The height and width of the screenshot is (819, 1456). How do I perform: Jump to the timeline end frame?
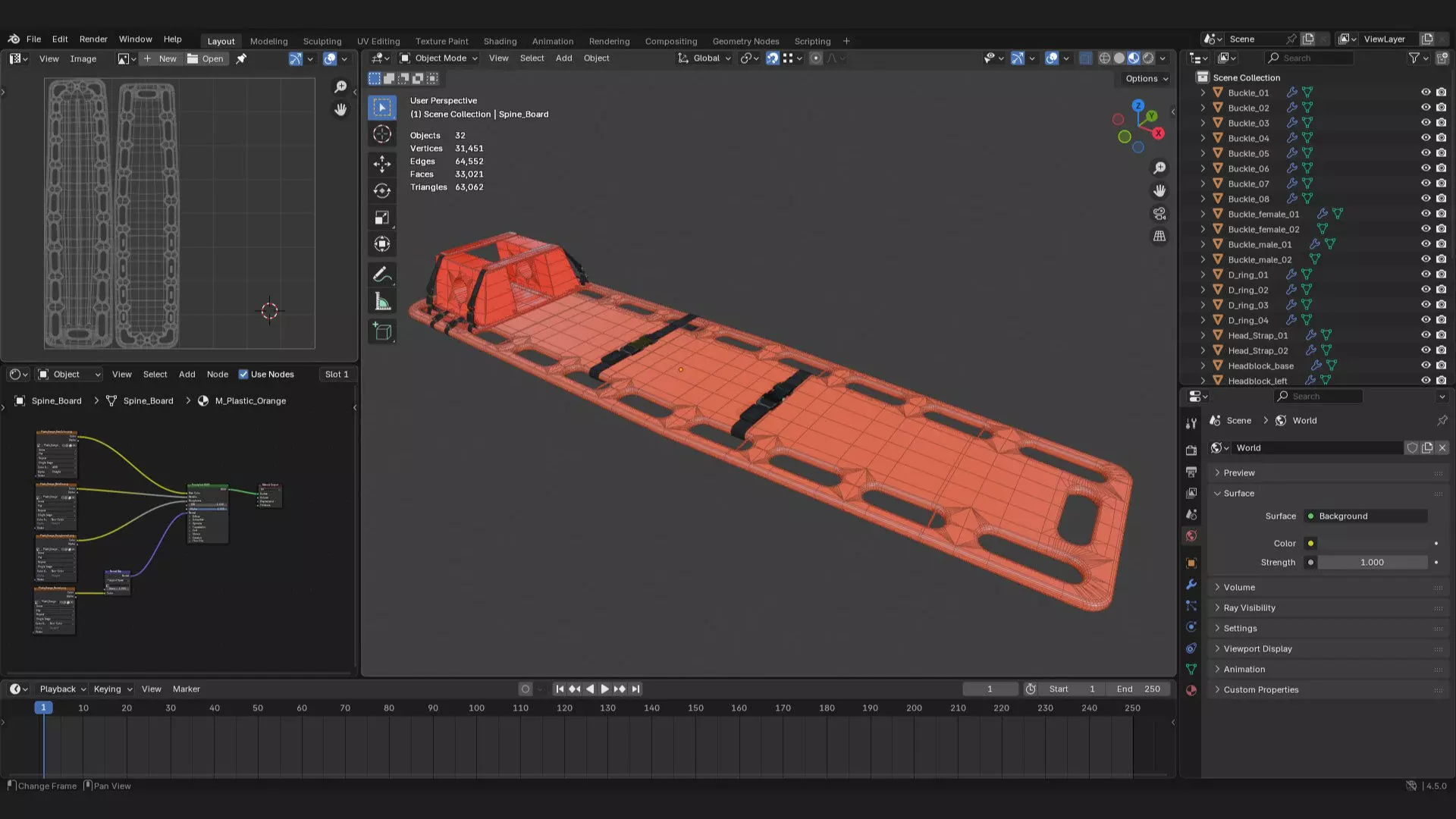(635, 689)
